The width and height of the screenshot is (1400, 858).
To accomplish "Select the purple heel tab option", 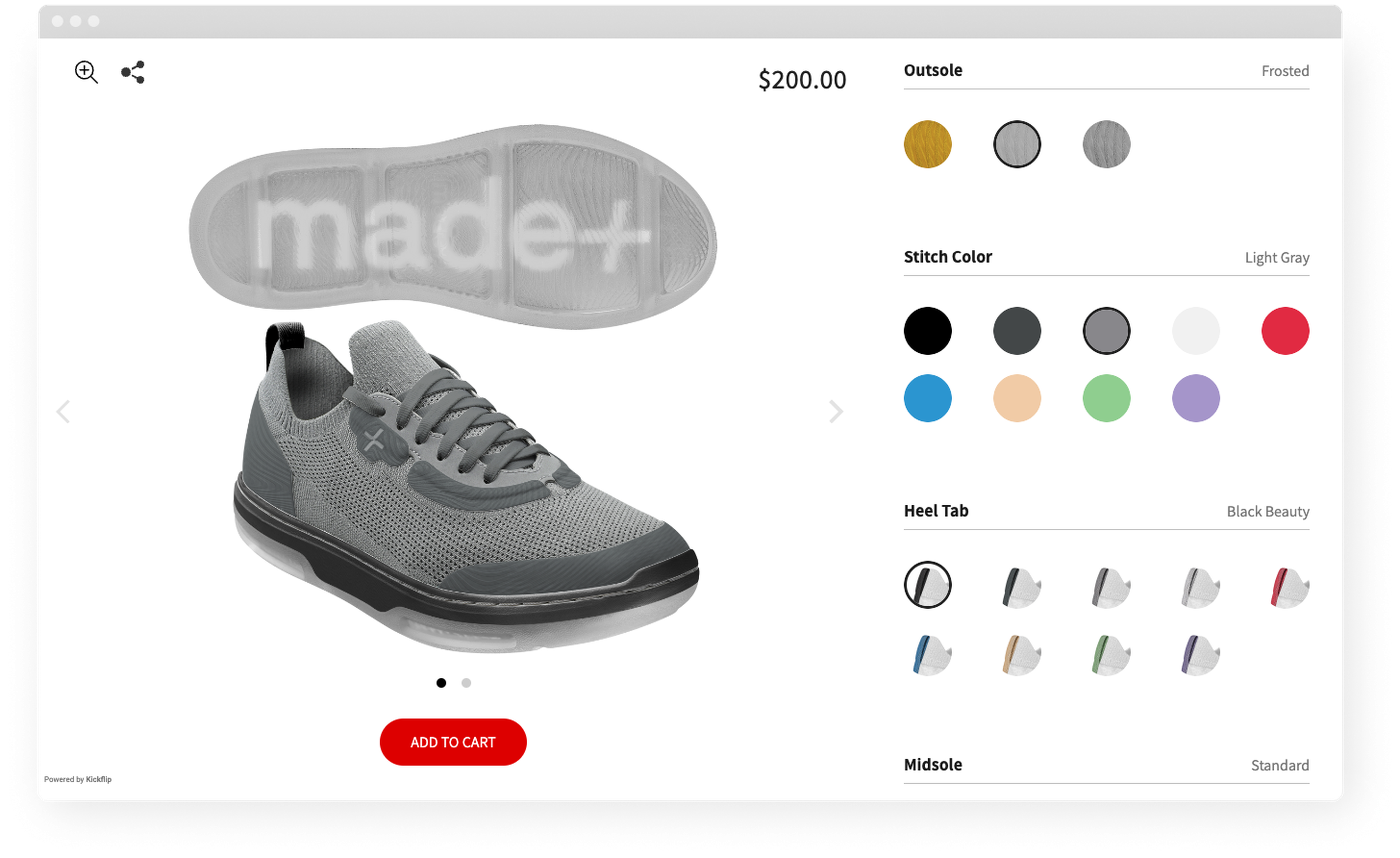I will pos(1197,654).
